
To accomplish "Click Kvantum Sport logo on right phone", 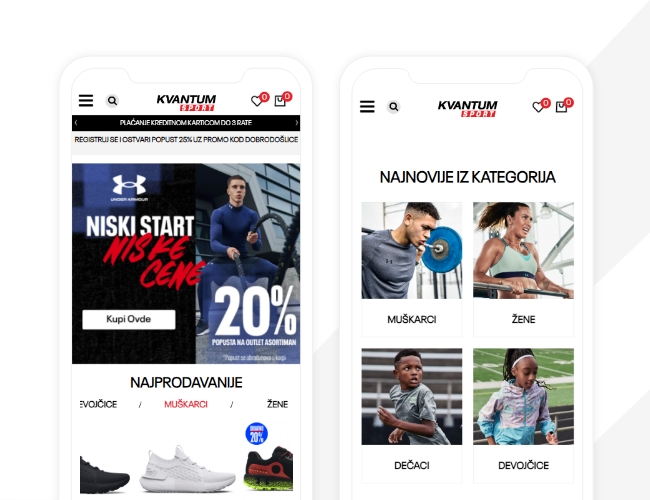I will point(468,108).
